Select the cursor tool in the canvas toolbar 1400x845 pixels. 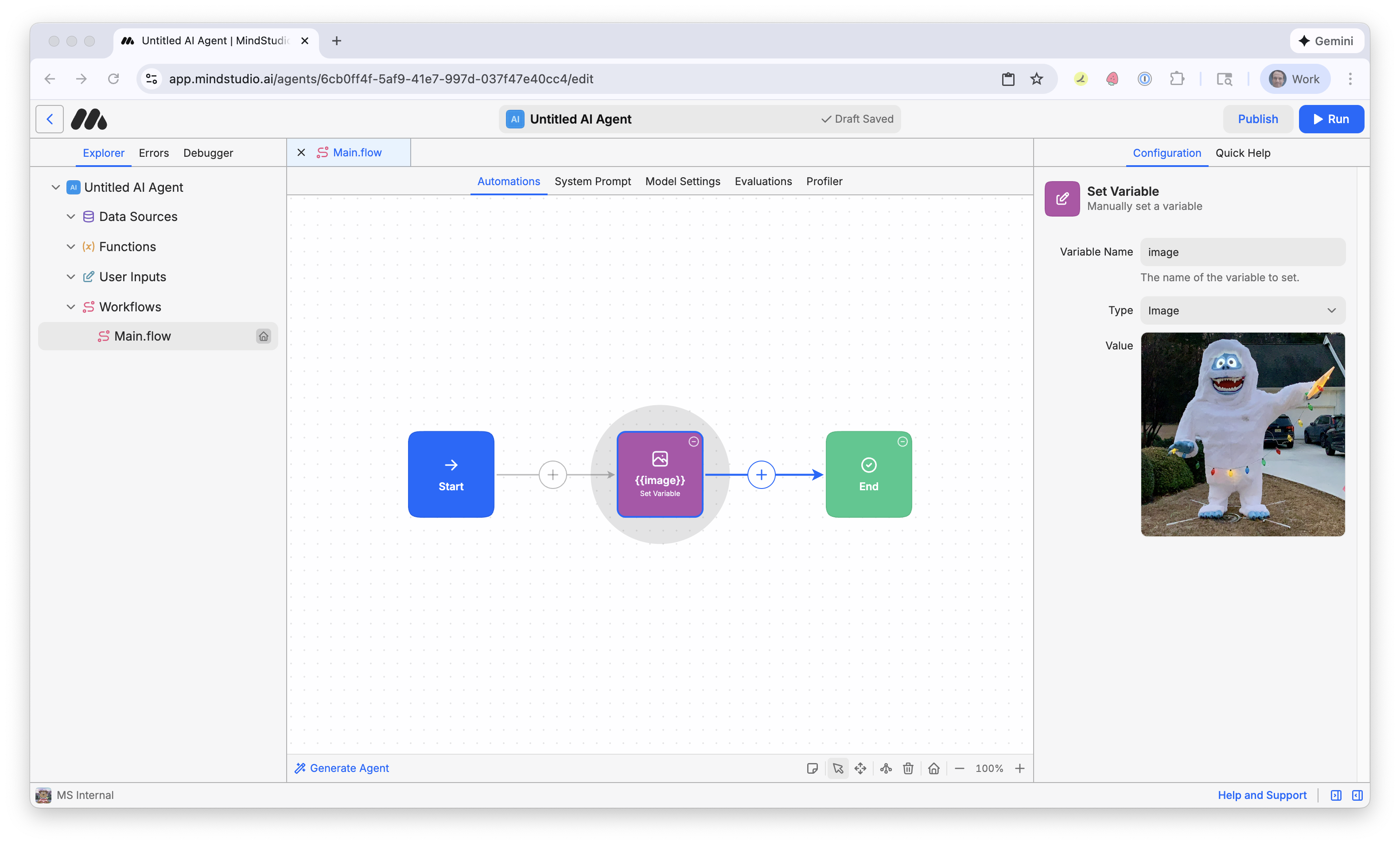pyautogui.click(x=838, y=768)
